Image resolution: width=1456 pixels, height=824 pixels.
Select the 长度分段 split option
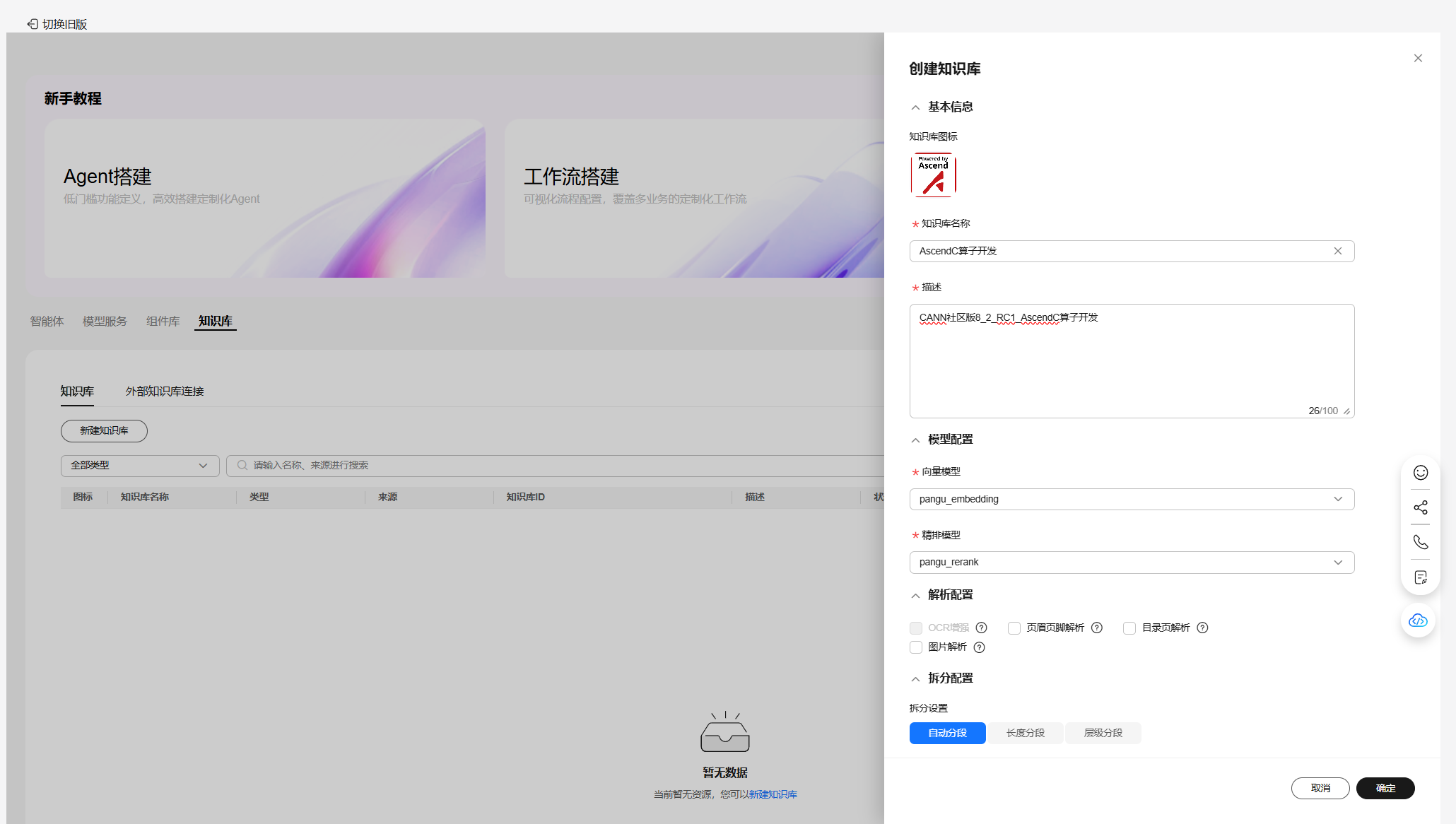click(x=1025, y=733)
